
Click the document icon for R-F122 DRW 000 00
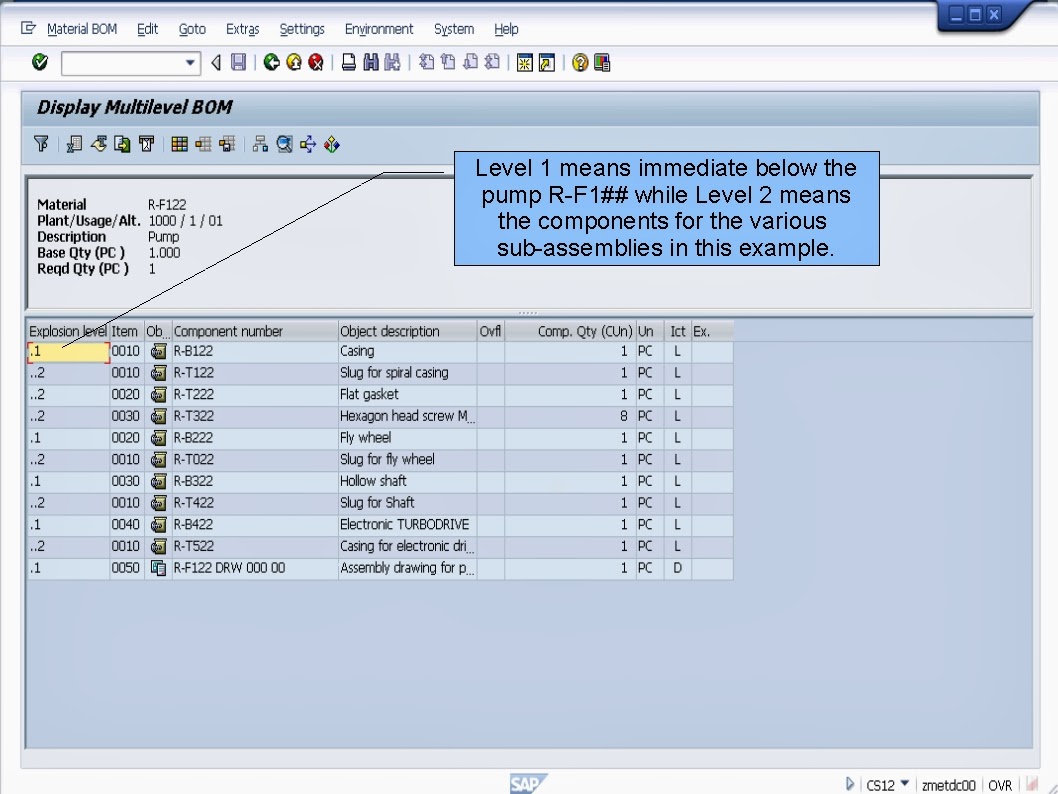(x=158, y=567)
